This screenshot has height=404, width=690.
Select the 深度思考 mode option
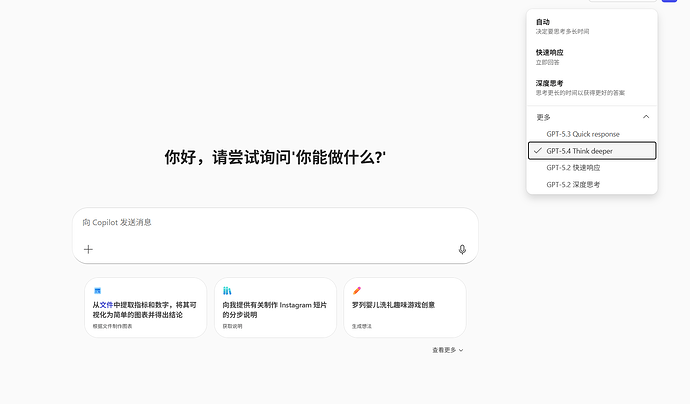pos(592,88)
